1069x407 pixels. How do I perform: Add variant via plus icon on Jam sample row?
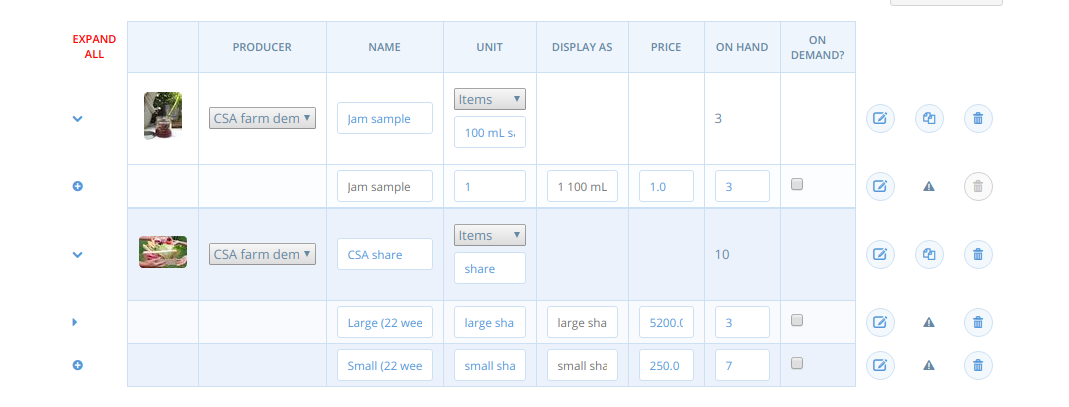pos(78,186)
